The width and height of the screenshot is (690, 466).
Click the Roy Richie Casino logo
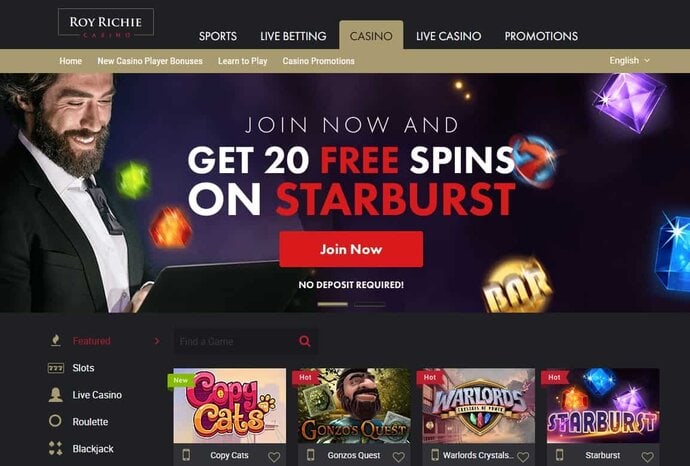point(106,23)
